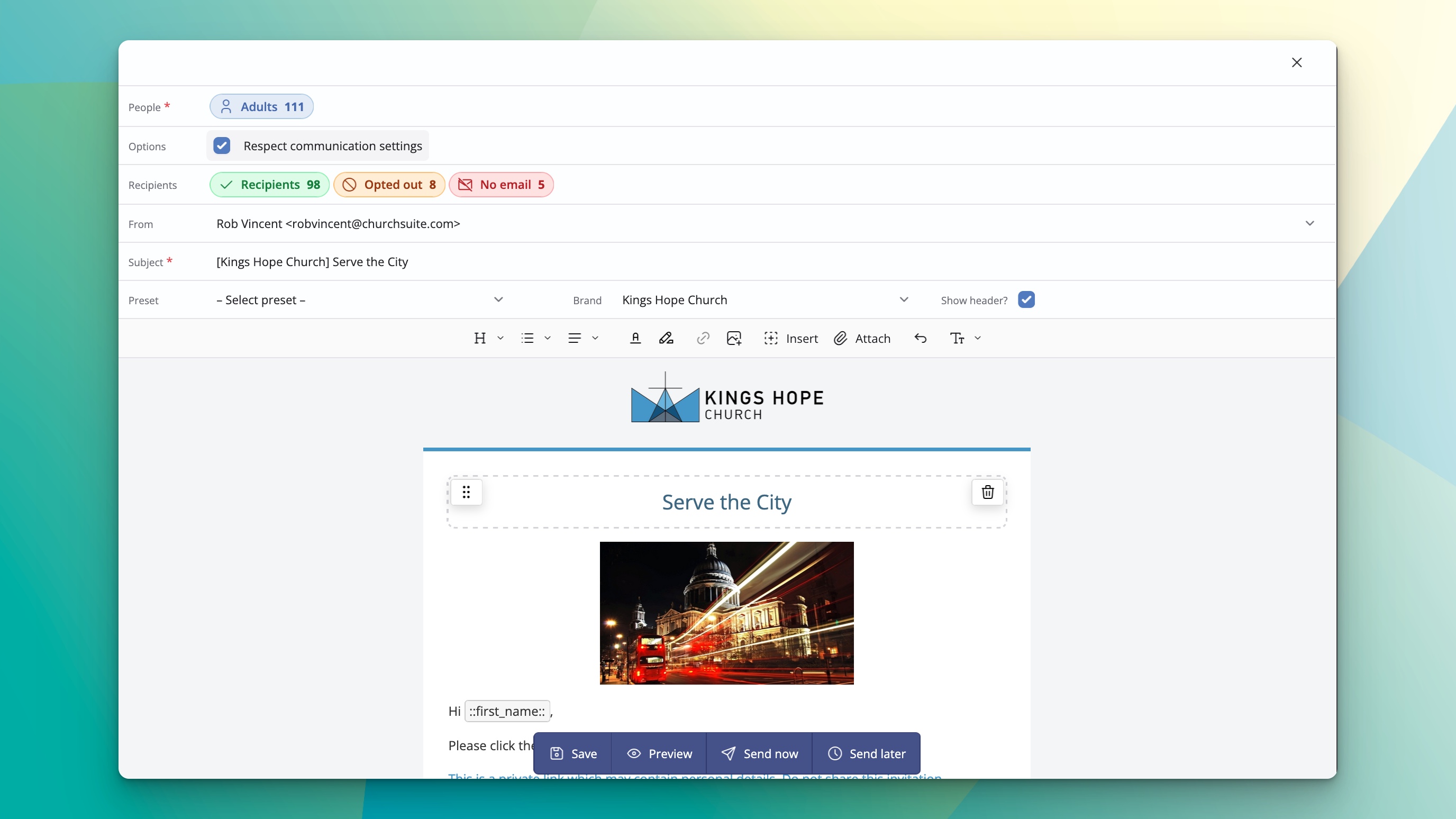Screen dimensions: 1456x819
Task: Click the Preview button
Action: click(659, 753)
